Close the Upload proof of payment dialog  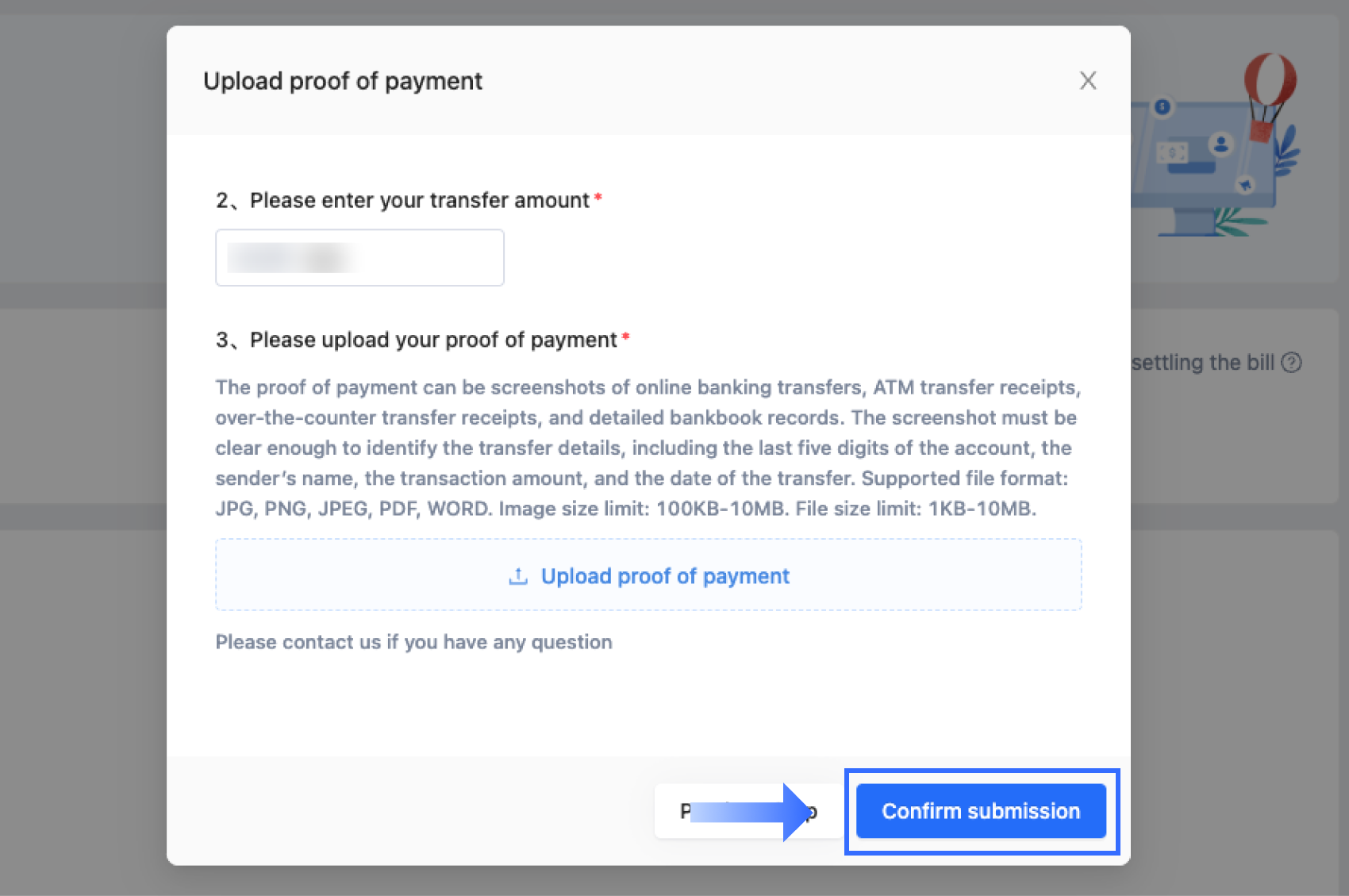1088,80
